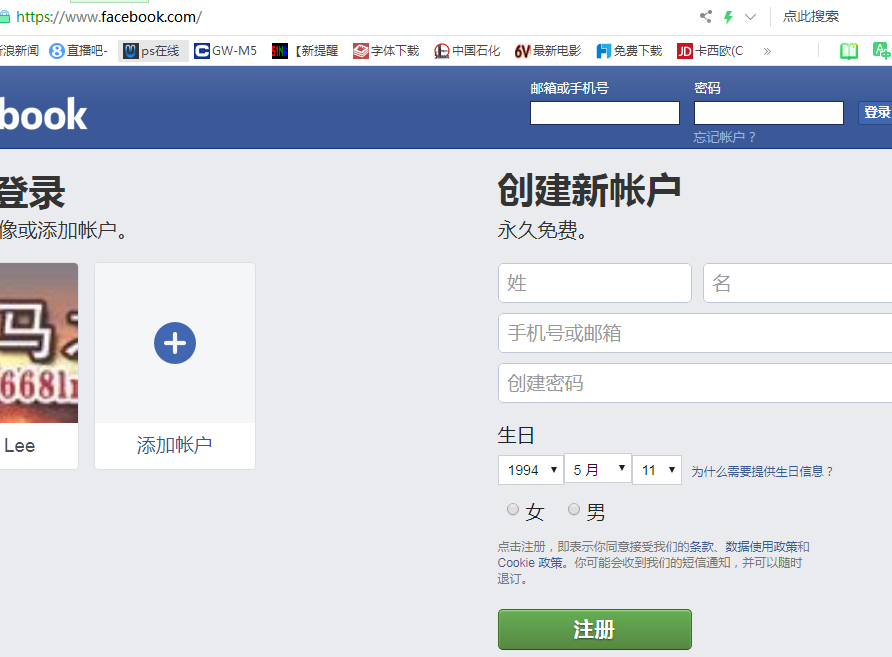Select the Lee profile picture thumbnail
The image size is (892, 657).
(38, 343)
